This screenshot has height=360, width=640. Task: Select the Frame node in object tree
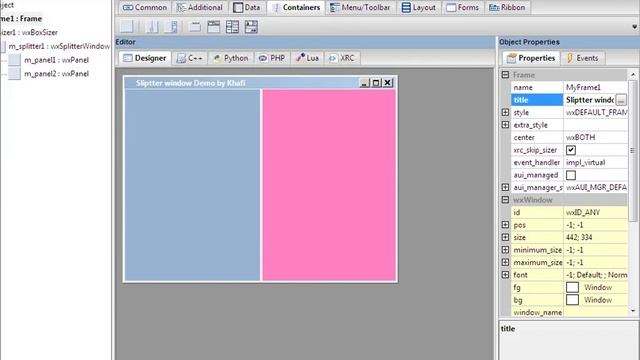click(21, 19)
